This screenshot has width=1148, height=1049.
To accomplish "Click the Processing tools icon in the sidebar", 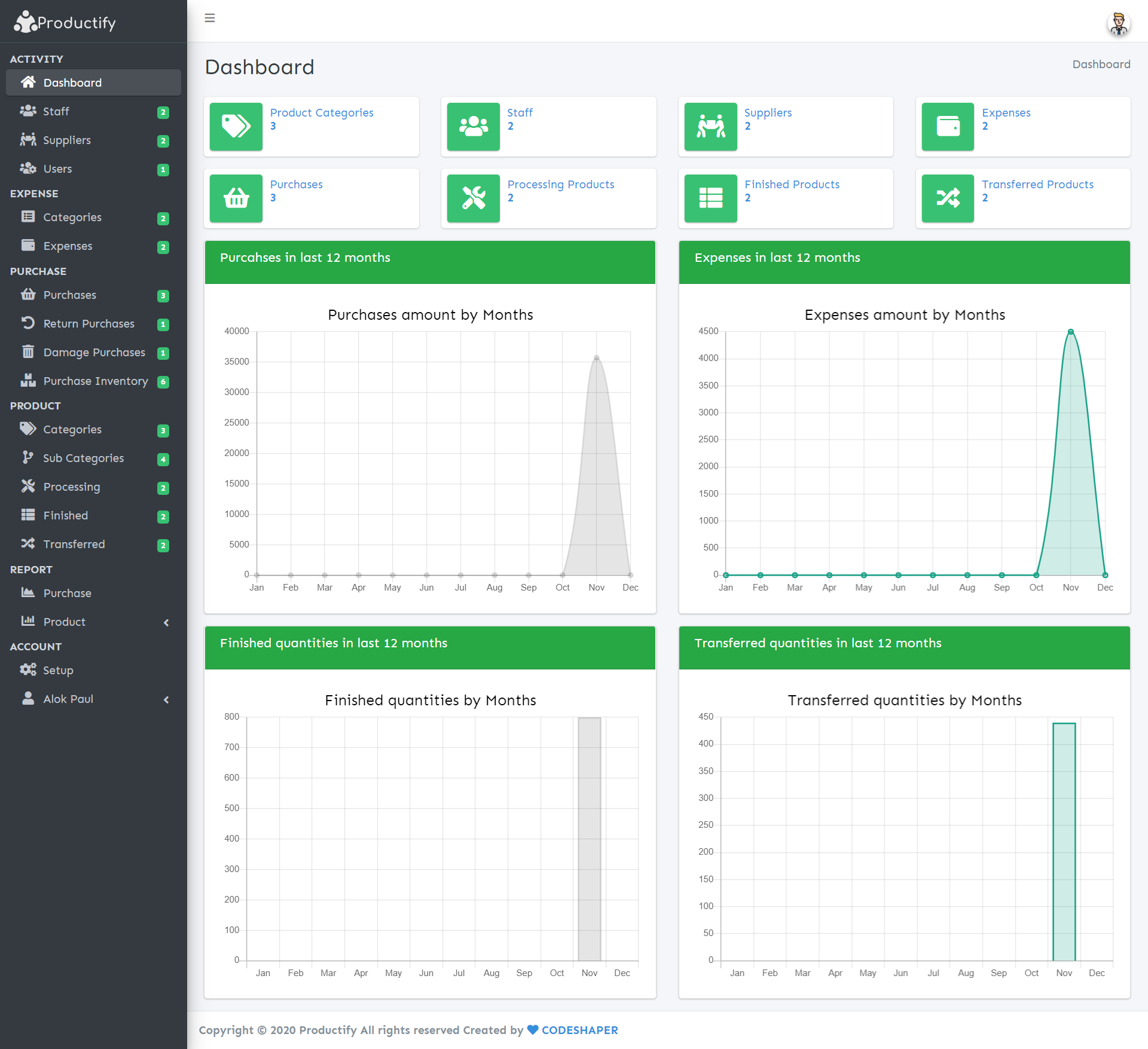I will (28, 487).
